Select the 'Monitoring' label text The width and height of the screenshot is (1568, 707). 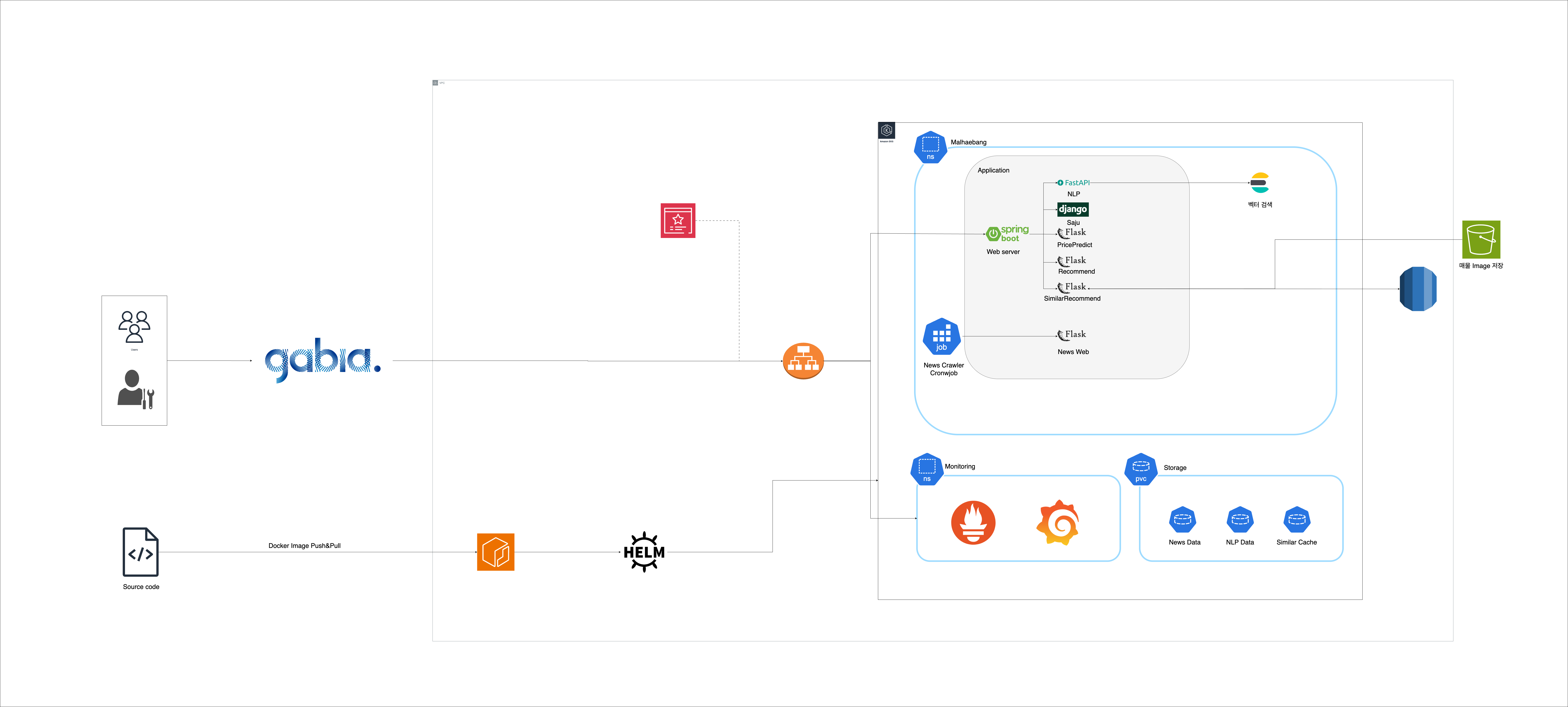[x=960, y=467]
